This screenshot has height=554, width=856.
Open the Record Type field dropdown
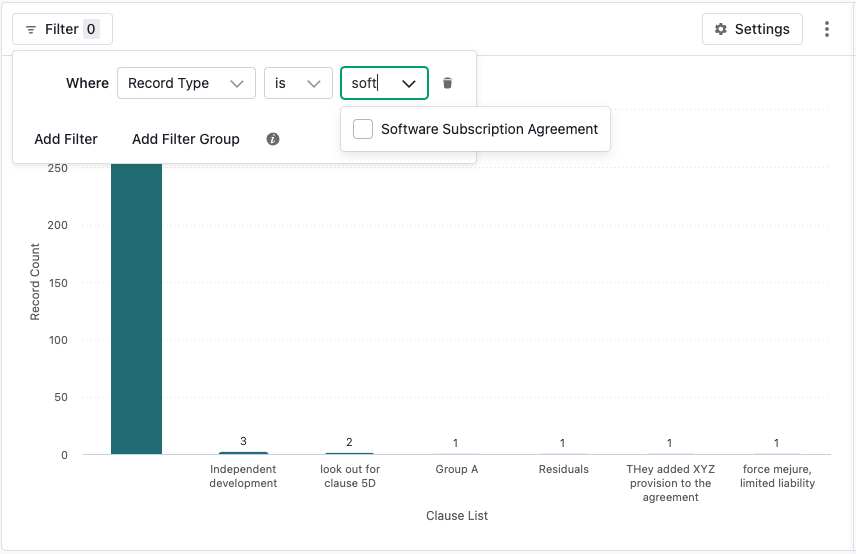(x=186, y=83)
